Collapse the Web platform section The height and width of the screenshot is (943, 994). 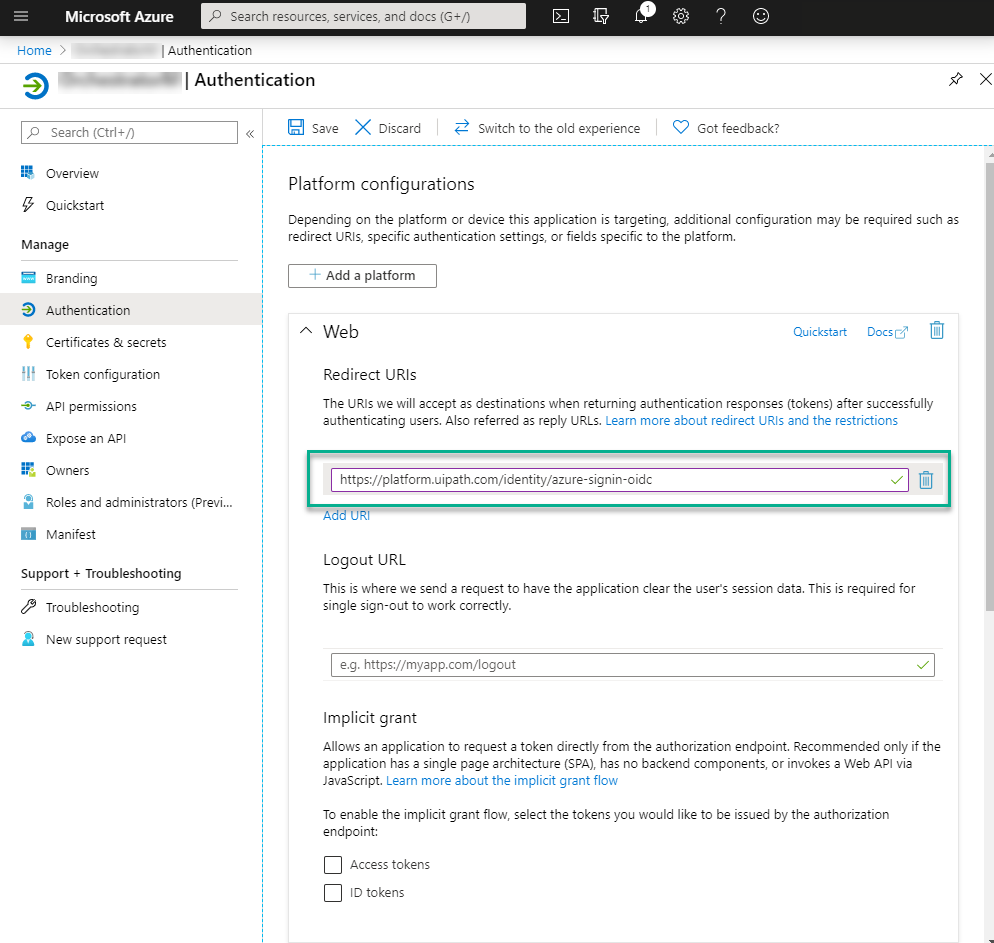pos(306,331)
